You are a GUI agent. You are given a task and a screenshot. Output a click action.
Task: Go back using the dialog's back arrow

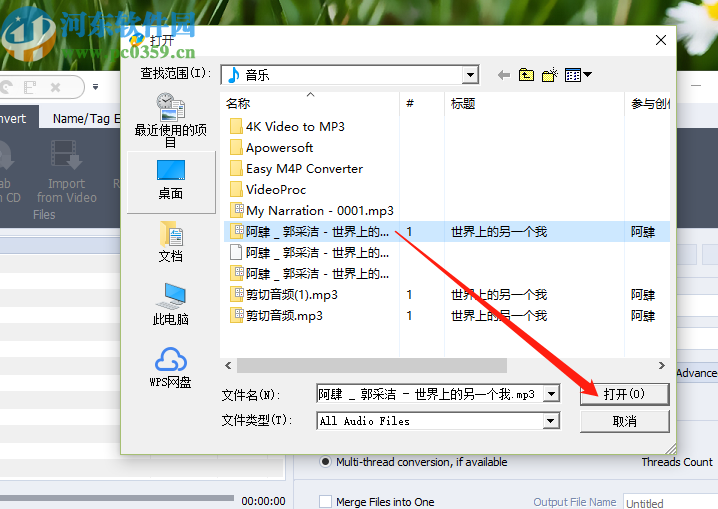(x=504, y=75)
